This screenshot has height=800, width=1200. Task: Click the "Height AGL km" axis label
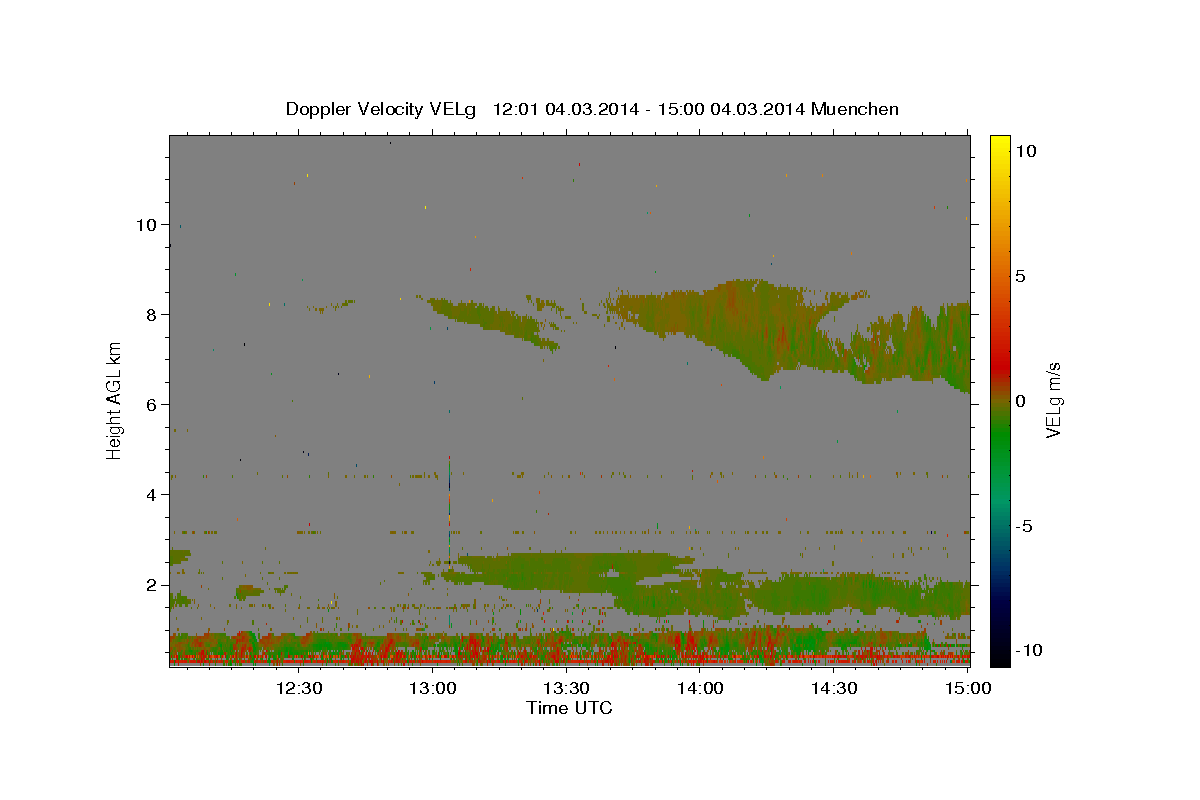(x=115, y=400)
